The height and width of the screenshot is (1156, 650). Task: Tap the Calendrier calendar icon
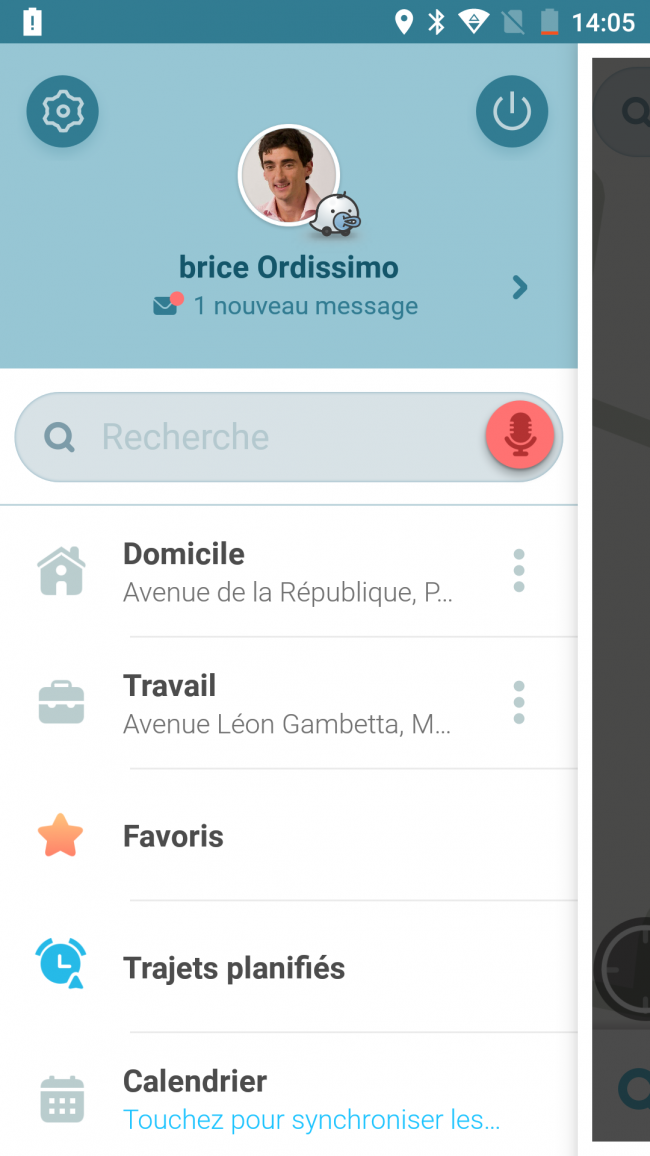coord(62,1099)
